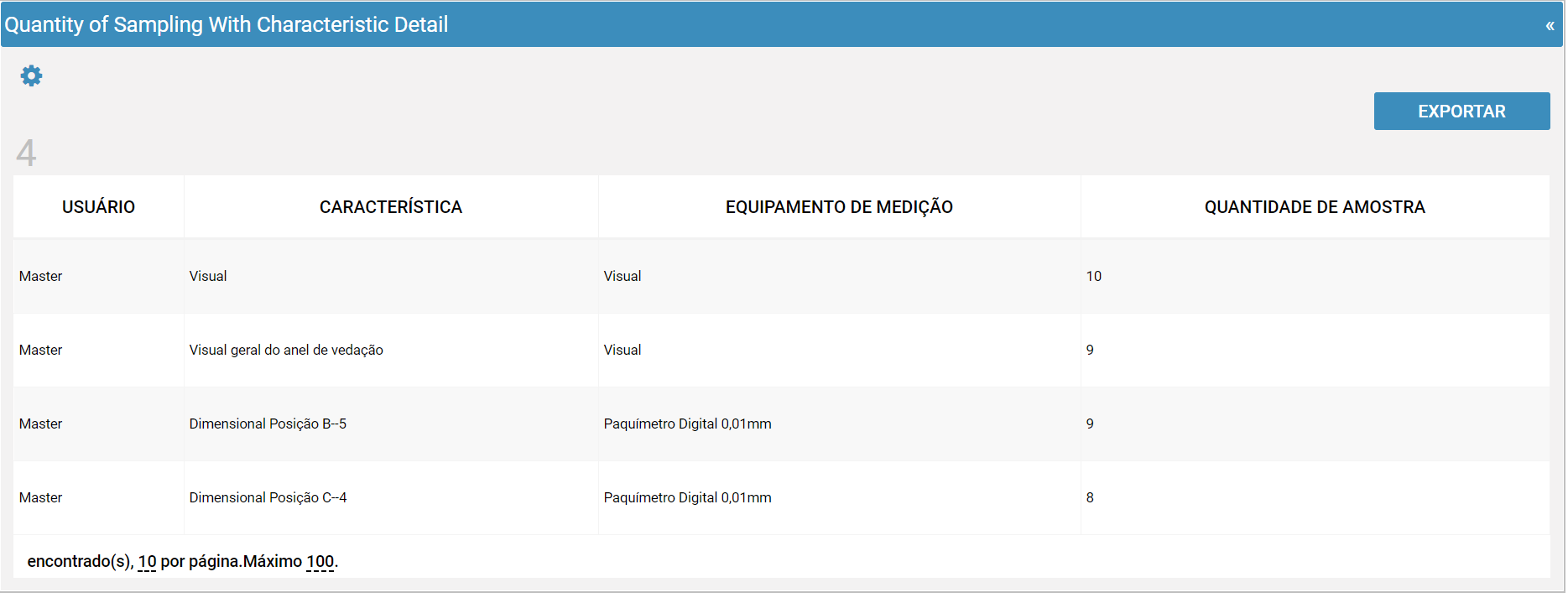Click quantity 9 in B--5 row
The image size is (1568, 603).
1090,424
